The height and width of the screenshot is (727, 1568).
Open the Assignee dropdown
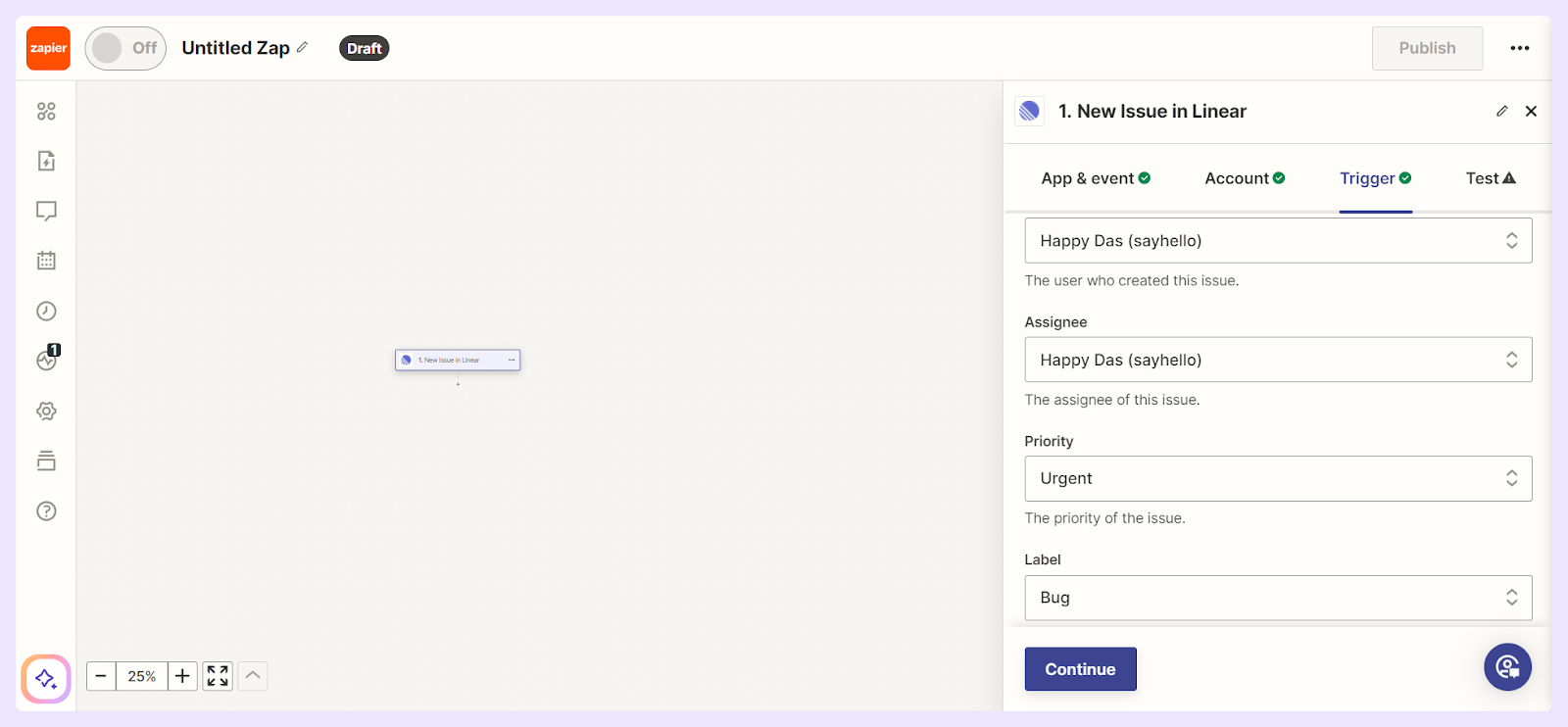(x=1278, y=360)
